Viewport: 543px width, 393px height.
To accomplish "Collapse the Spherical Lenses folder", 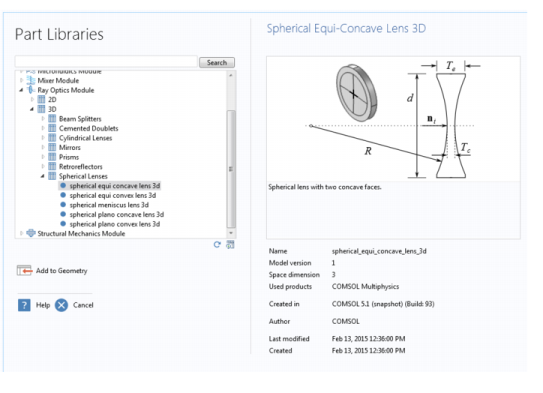I will tap(43, 176).
